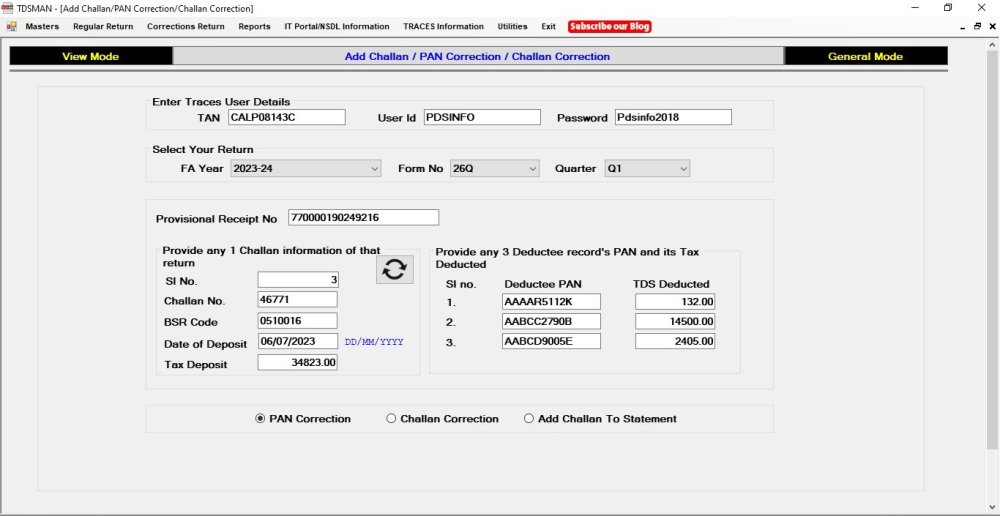The width and height of the screenshot is (1000, 516).
Task: Click Deductee PAN field AABCC2790B
Action: (x=551, y=321)
